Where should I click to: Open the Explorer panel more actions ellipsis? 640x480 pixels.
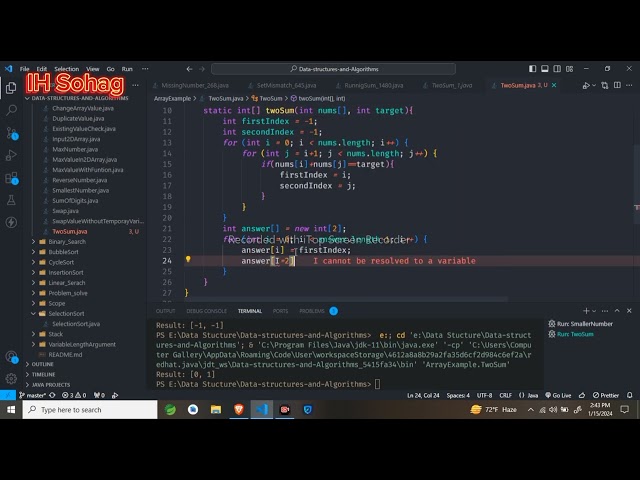point(136,85)
